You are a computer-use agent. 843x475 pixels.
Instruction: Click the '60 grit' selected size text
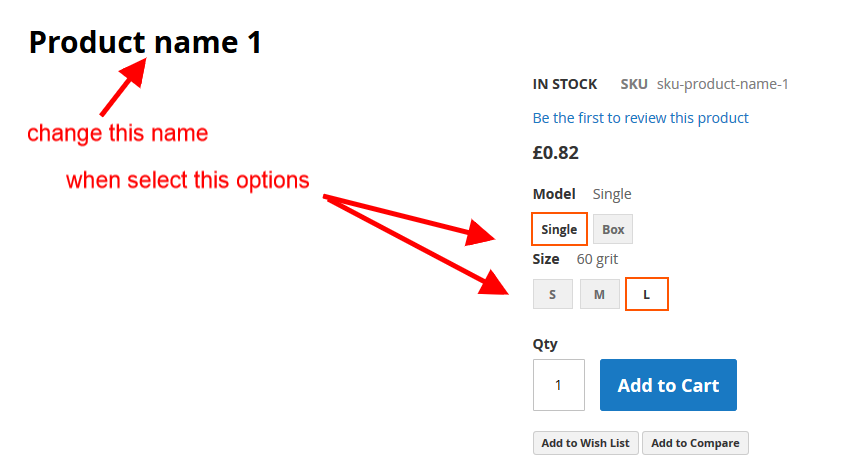597,259
